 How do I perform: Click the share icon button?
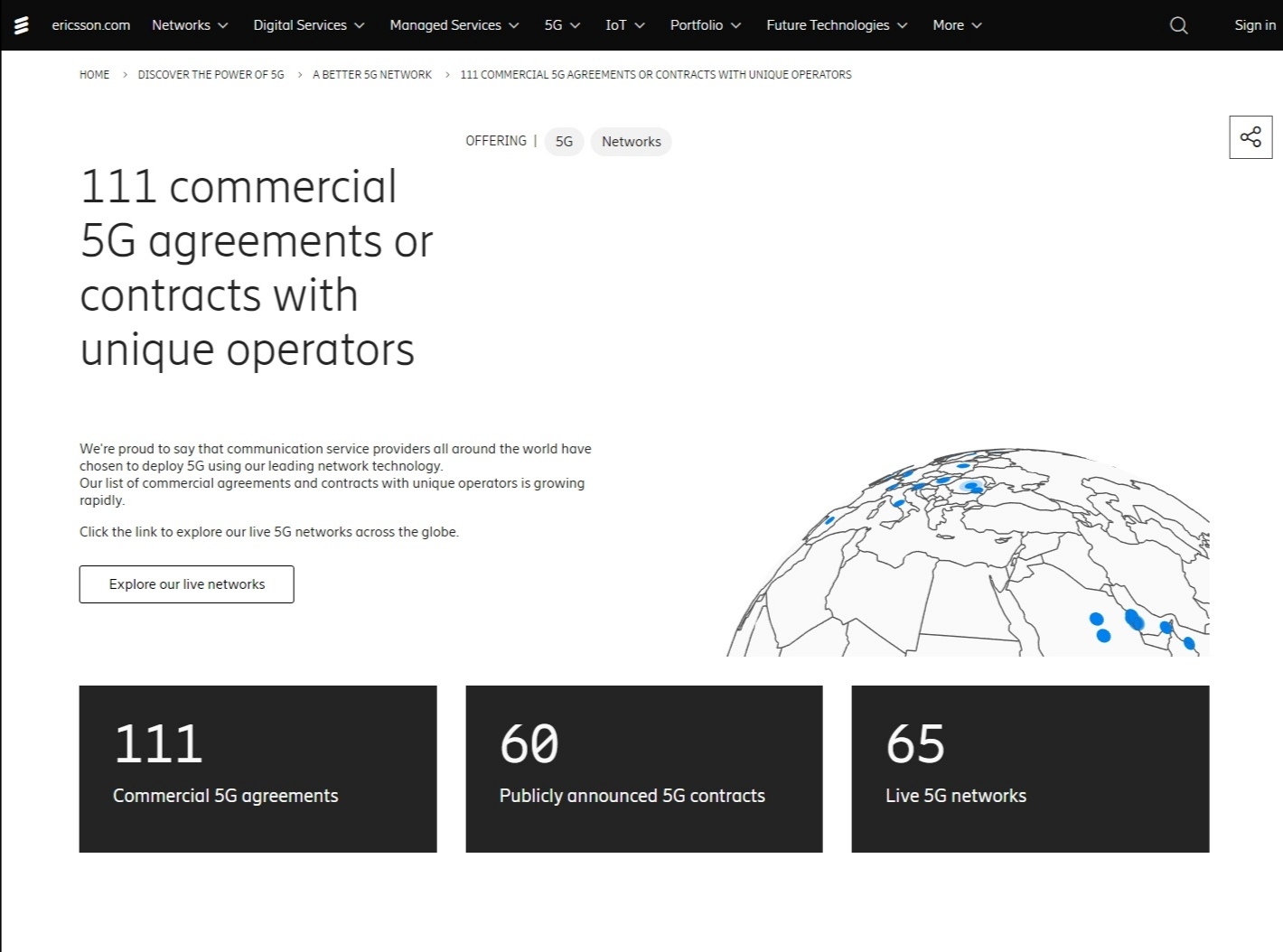tap(1250, 137)
